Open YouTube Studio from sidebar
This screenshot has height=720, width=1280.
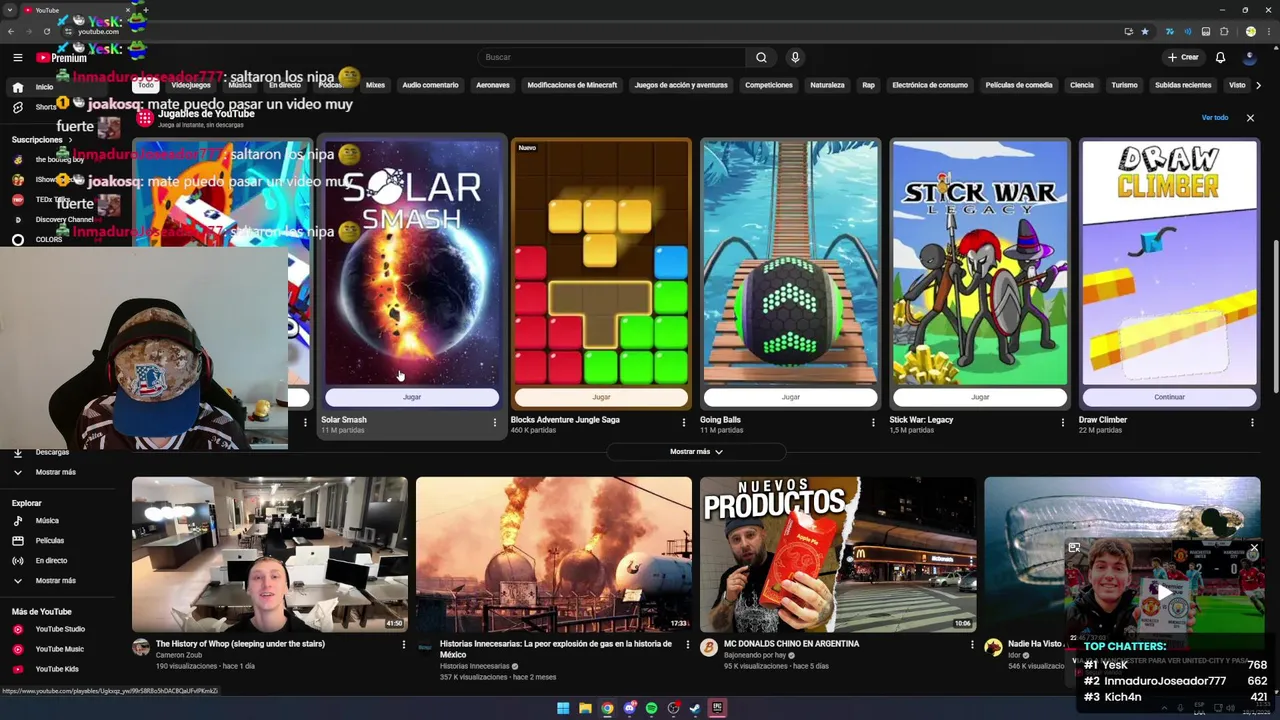60,629
